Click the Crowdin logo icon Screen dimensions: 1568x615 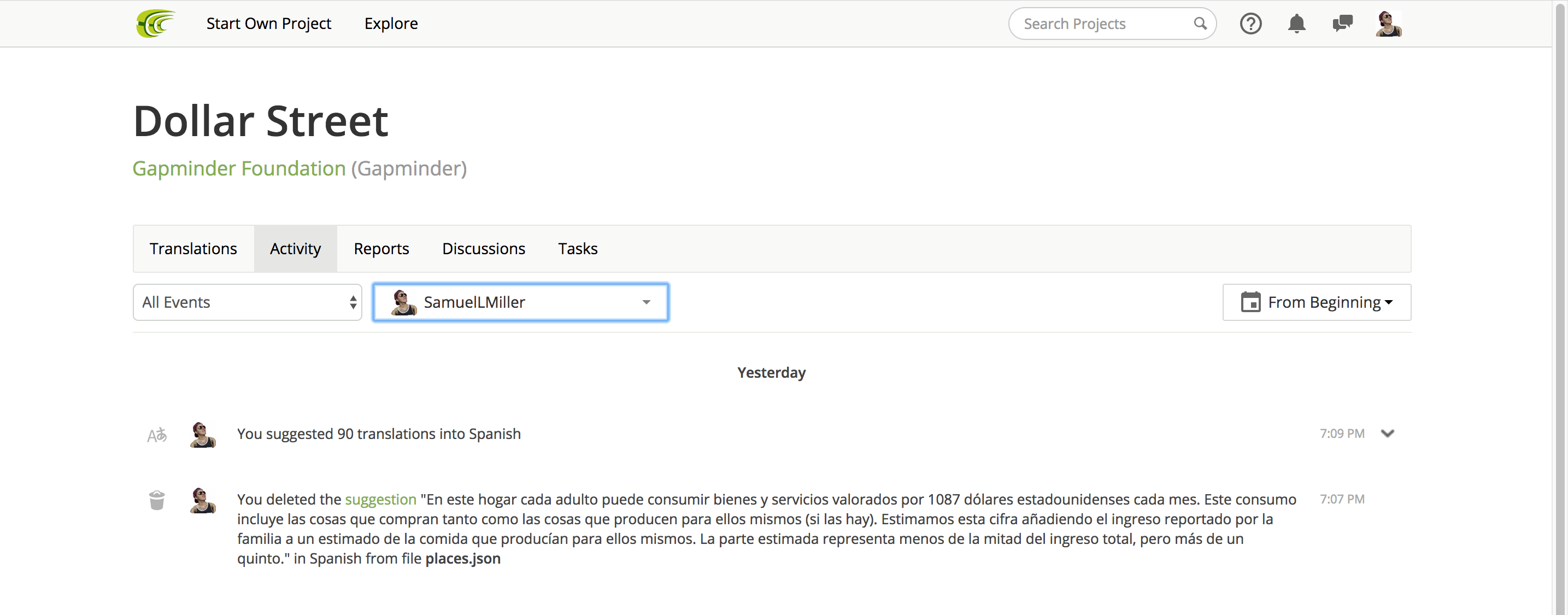[x=156, y=24]
